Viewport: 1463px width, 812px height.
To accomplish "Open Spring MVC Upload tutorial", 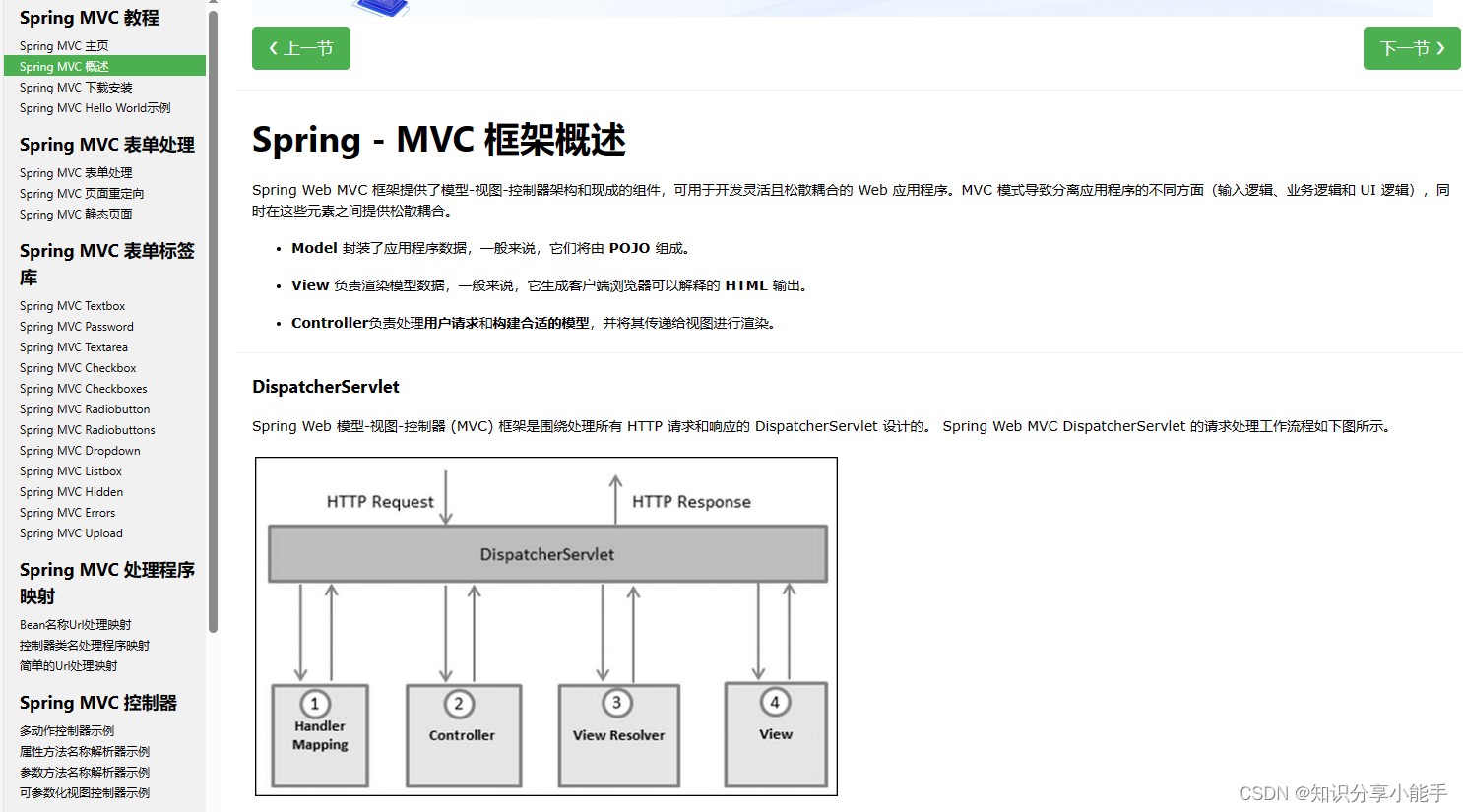I will [x=72, y=533].
